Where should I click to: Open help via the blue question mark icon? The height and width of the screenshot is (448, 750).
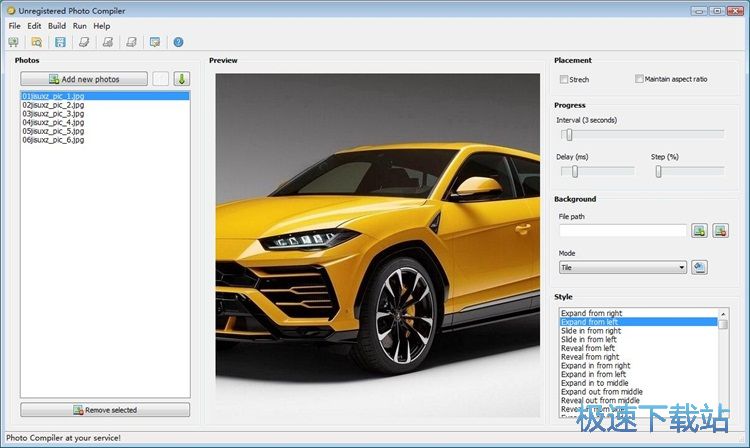pyautogui.click(x=178, y=42)
